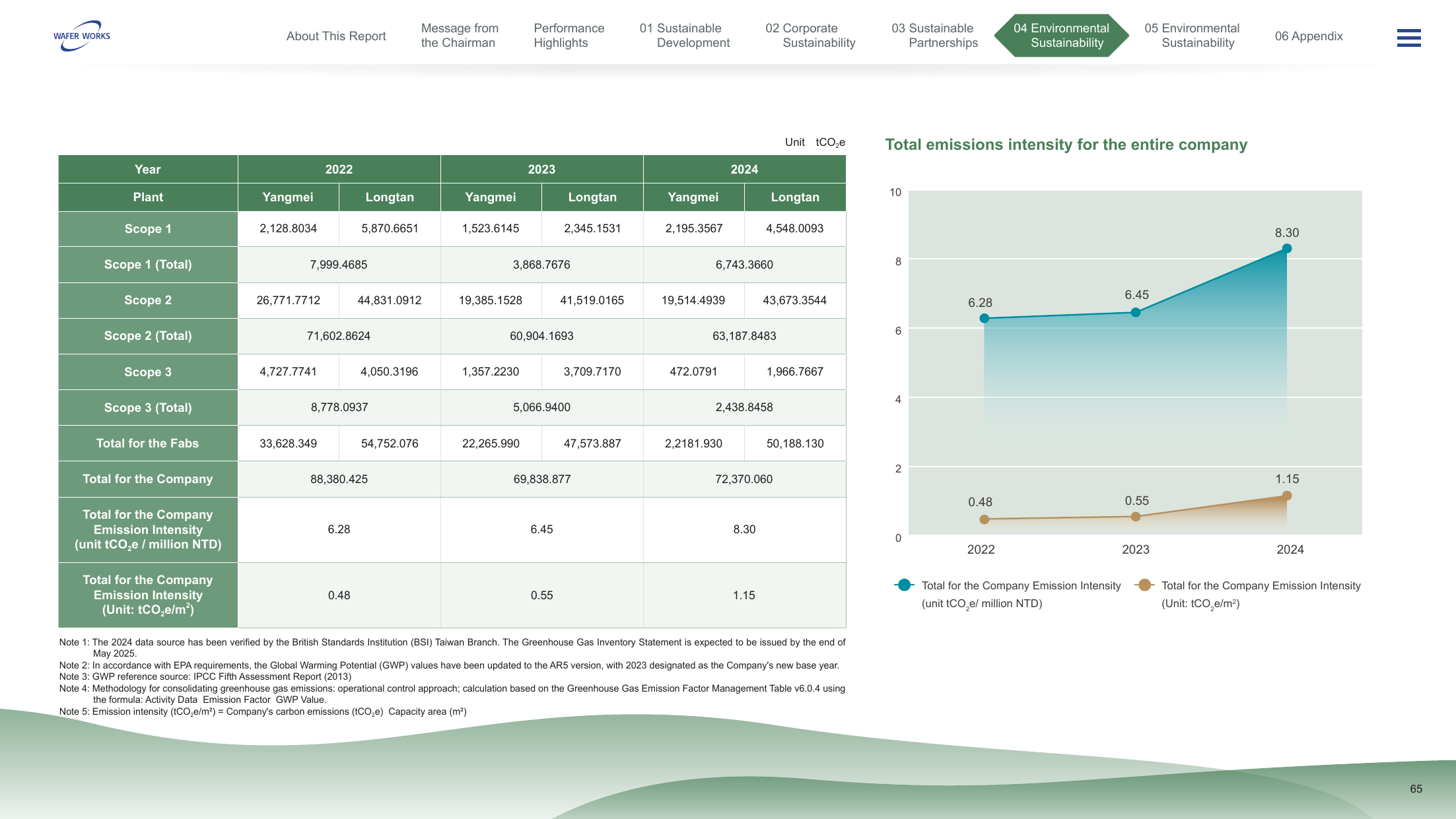The width and height of the screenshot is (1456, 819).
Task: Click the Scope 3 (Total) row label
Action: (148, 408)
